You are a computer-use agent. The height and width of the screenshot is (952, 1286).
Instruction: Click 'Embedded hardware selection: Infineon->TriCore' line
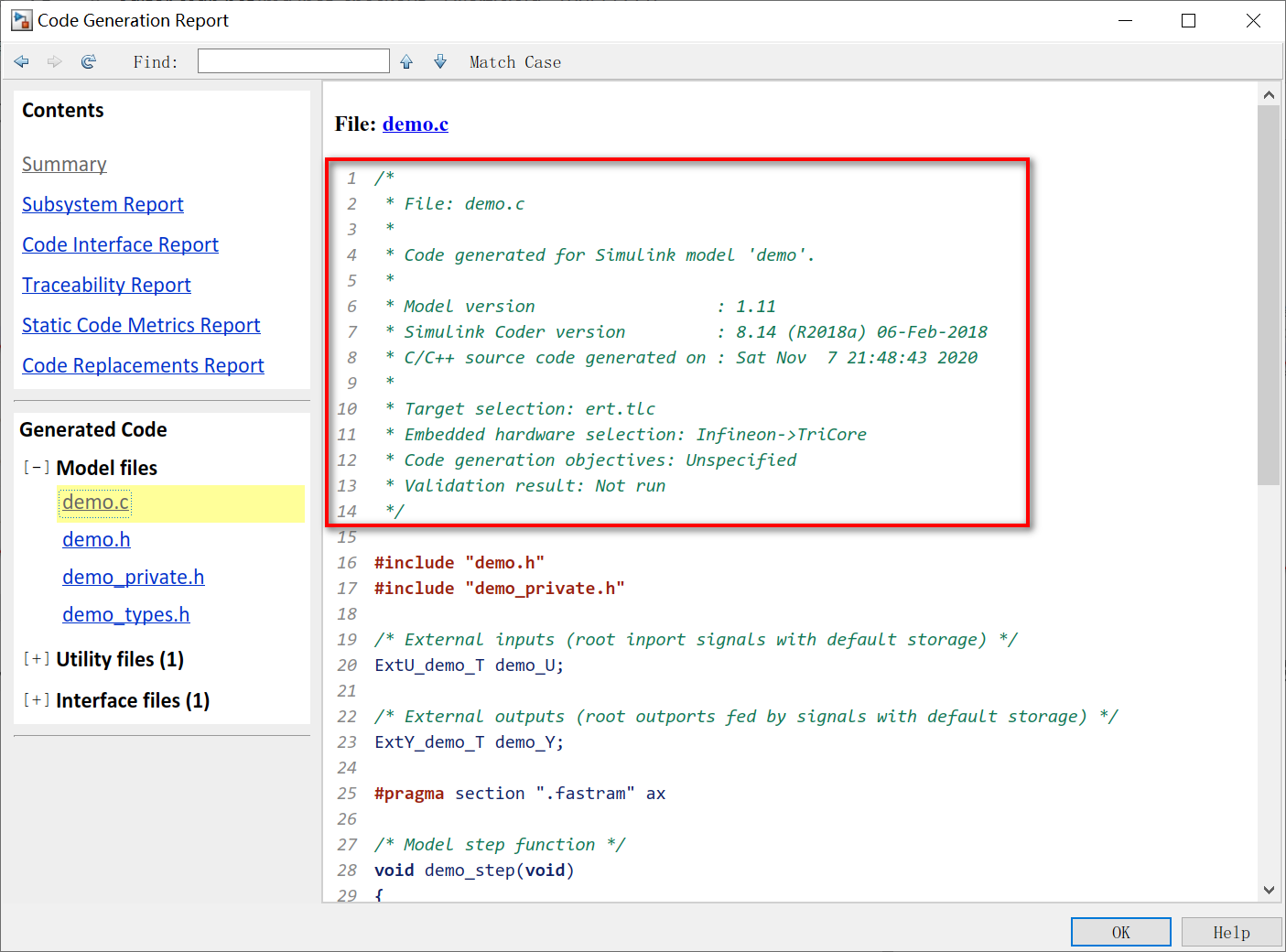coord(626,434)
